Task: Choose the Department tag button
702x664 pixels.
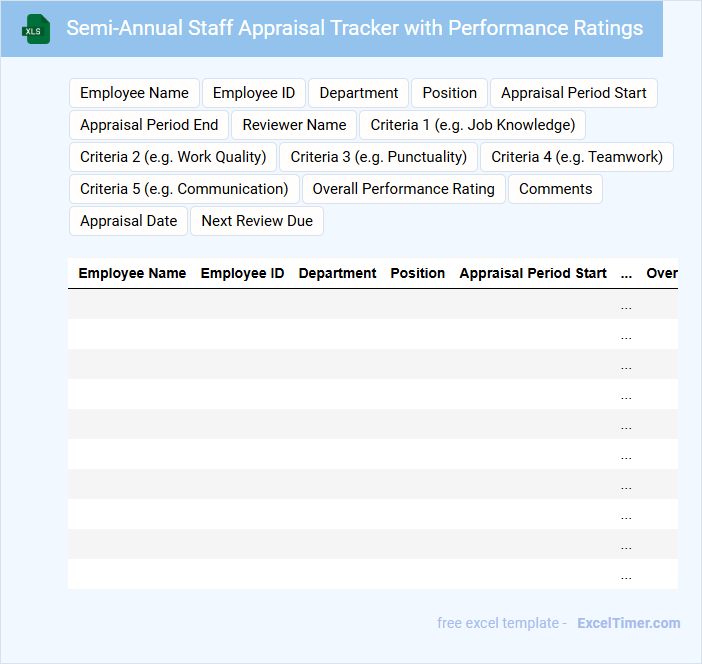Action: [359, 93]
